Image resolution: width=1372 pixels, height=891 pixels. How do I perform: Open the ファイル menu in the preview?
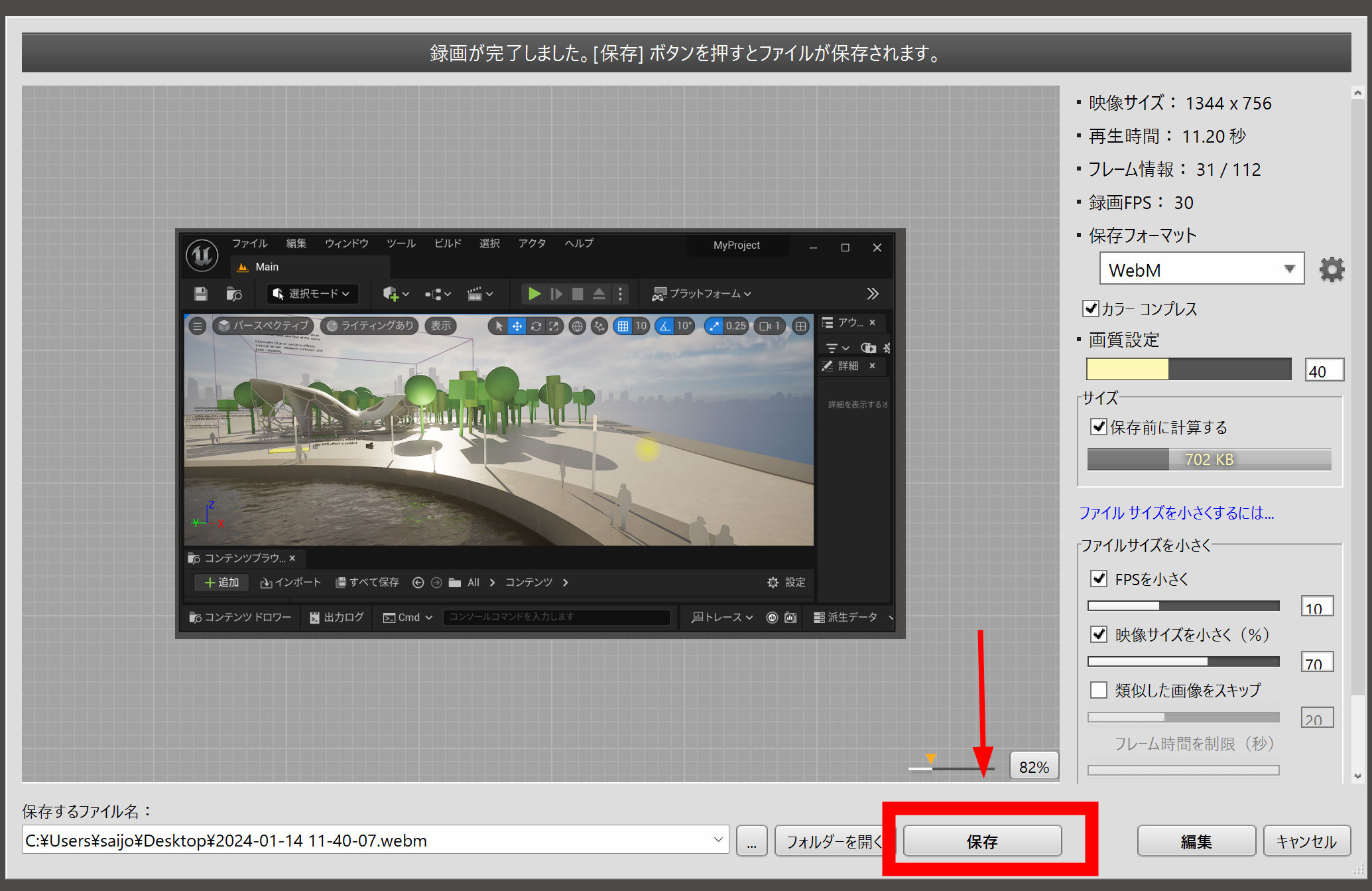[x=249, y=243]
